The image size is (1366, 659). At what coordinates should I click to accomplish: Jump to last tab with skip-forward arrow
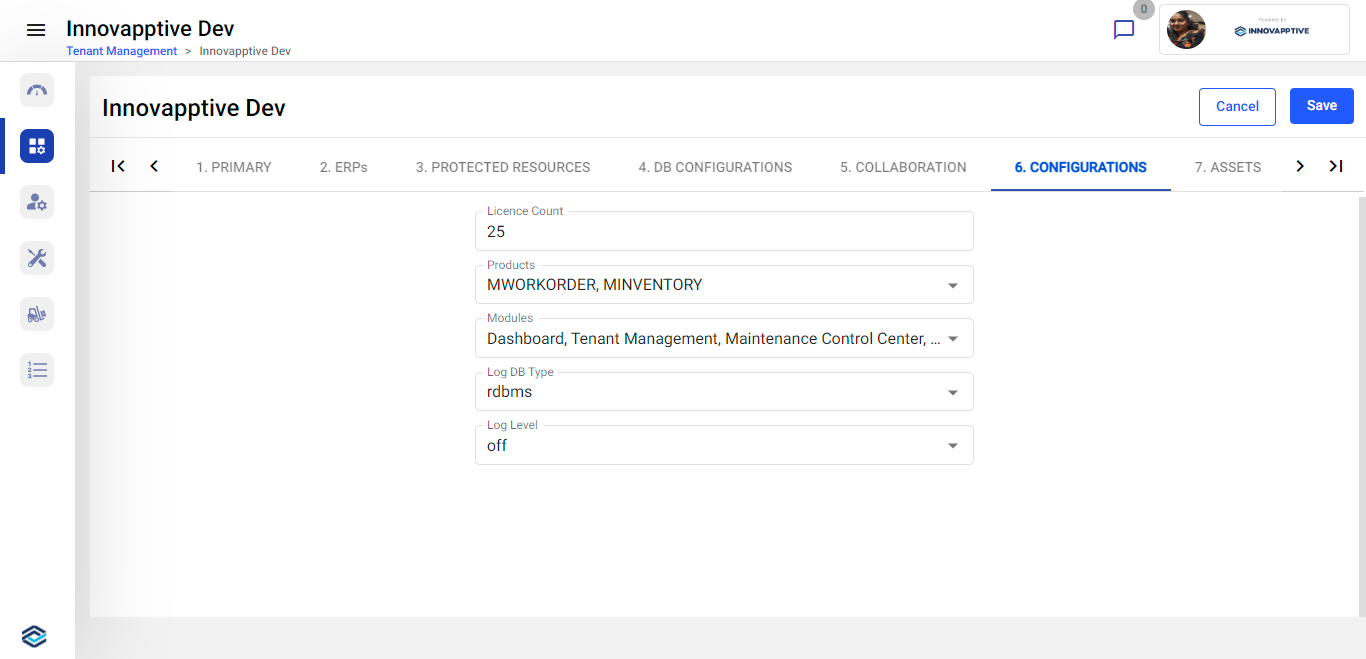point(1336,166)
